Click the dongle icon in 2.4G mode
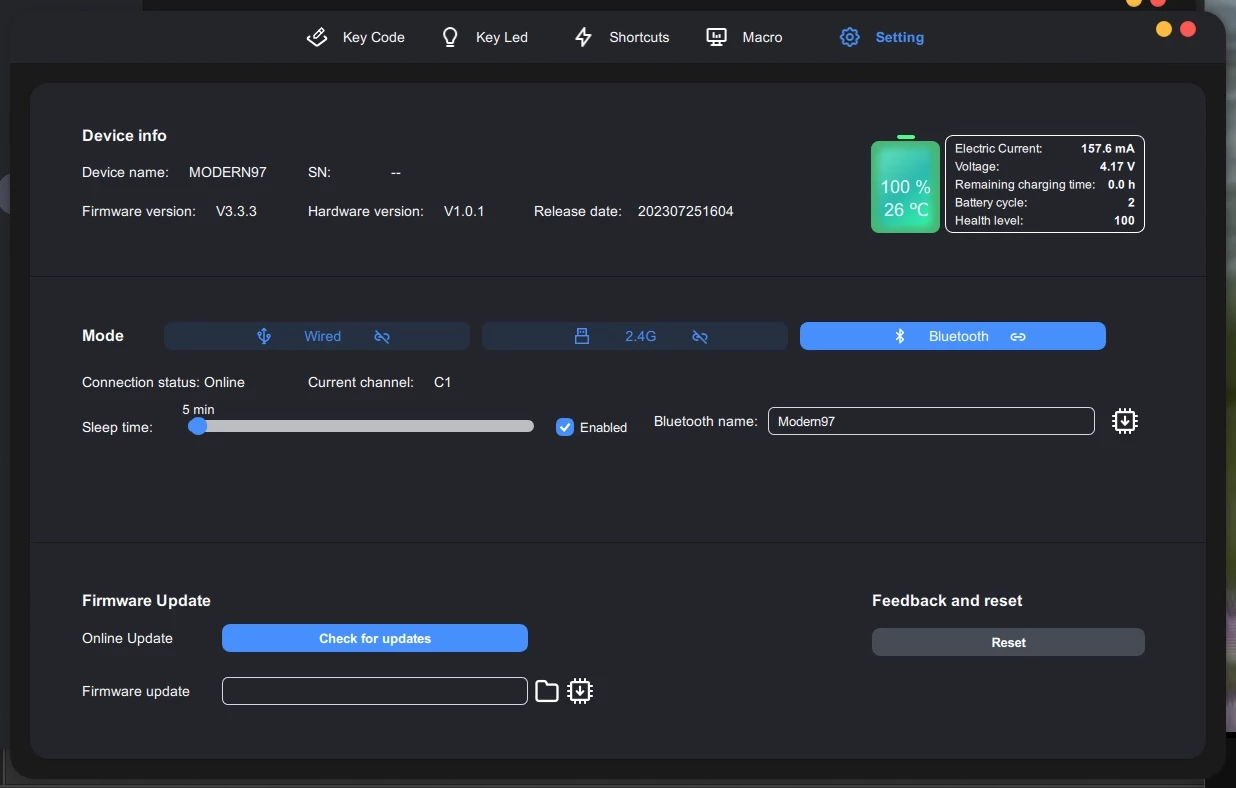This screenshot has width=1236, height=788. click(582, 336)
